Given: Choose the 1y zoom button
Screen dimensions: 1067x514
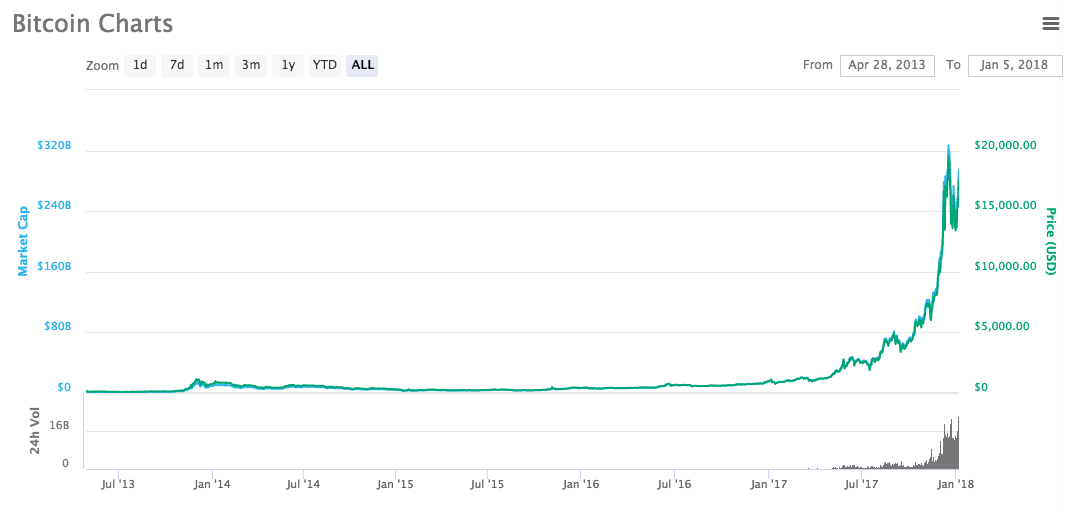Looking at the screenshot, I should click(288, 65).
